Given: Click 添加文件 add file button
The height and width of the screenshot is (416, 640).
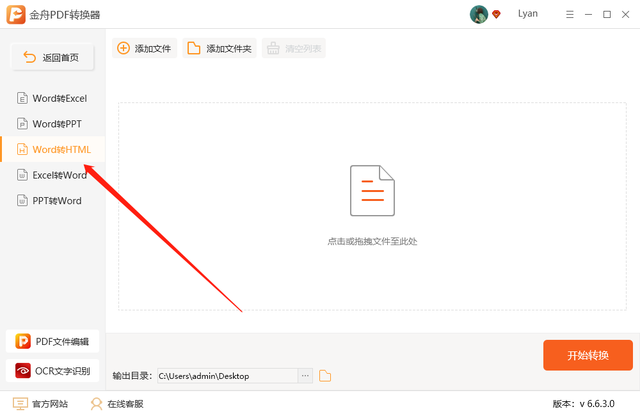Looking at the screenshot, I should (144, 48).
